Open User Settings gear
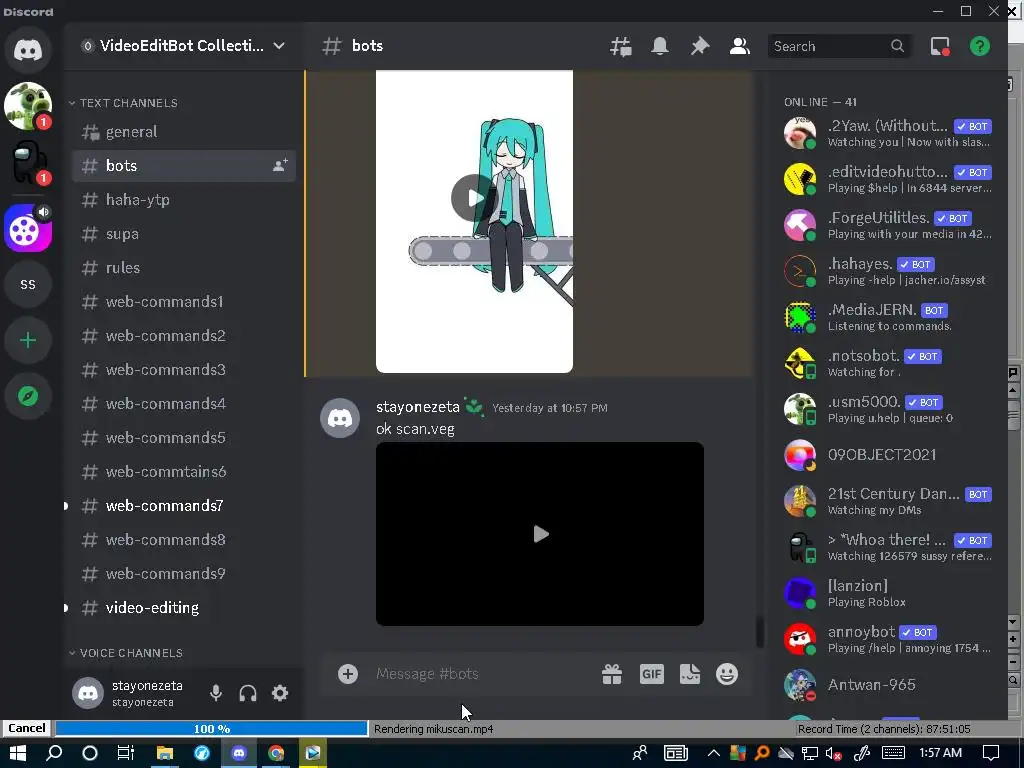The image size is (1024, 768). pyautogui.click(x=280, y=693)
